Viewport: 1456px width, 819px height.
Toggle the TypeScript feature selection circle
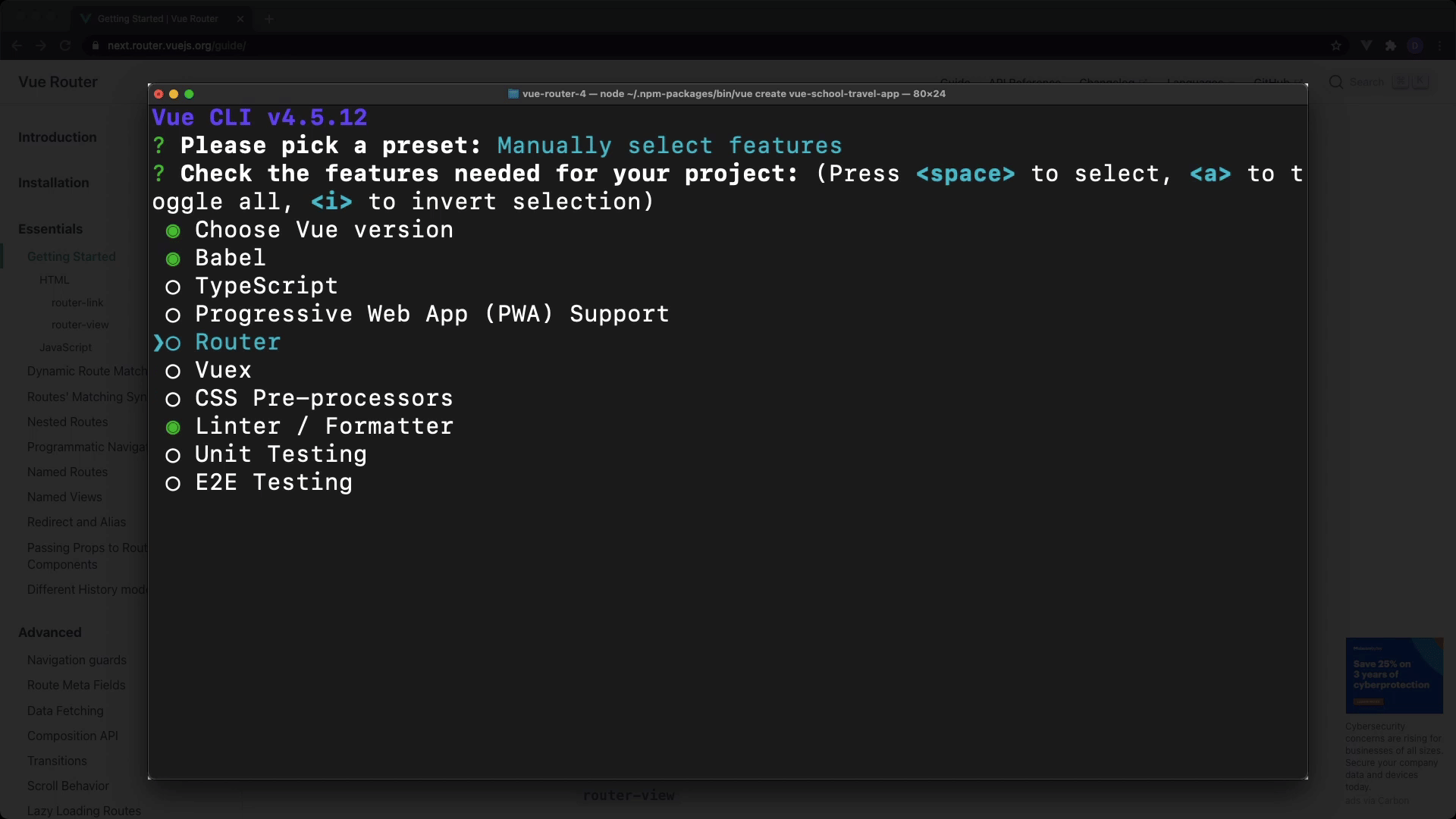pyautogui.click(x=173, y=287)
